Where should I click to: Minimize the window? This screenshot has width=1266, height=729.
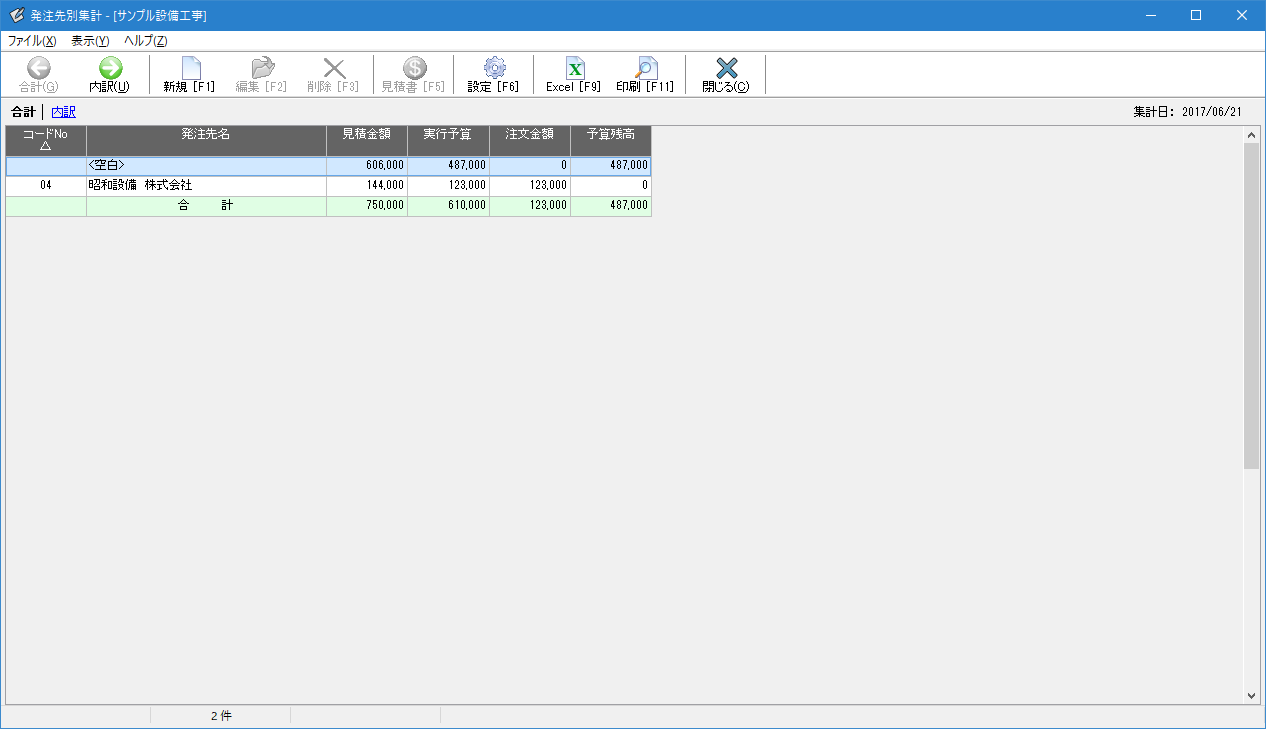[1150, 15]
